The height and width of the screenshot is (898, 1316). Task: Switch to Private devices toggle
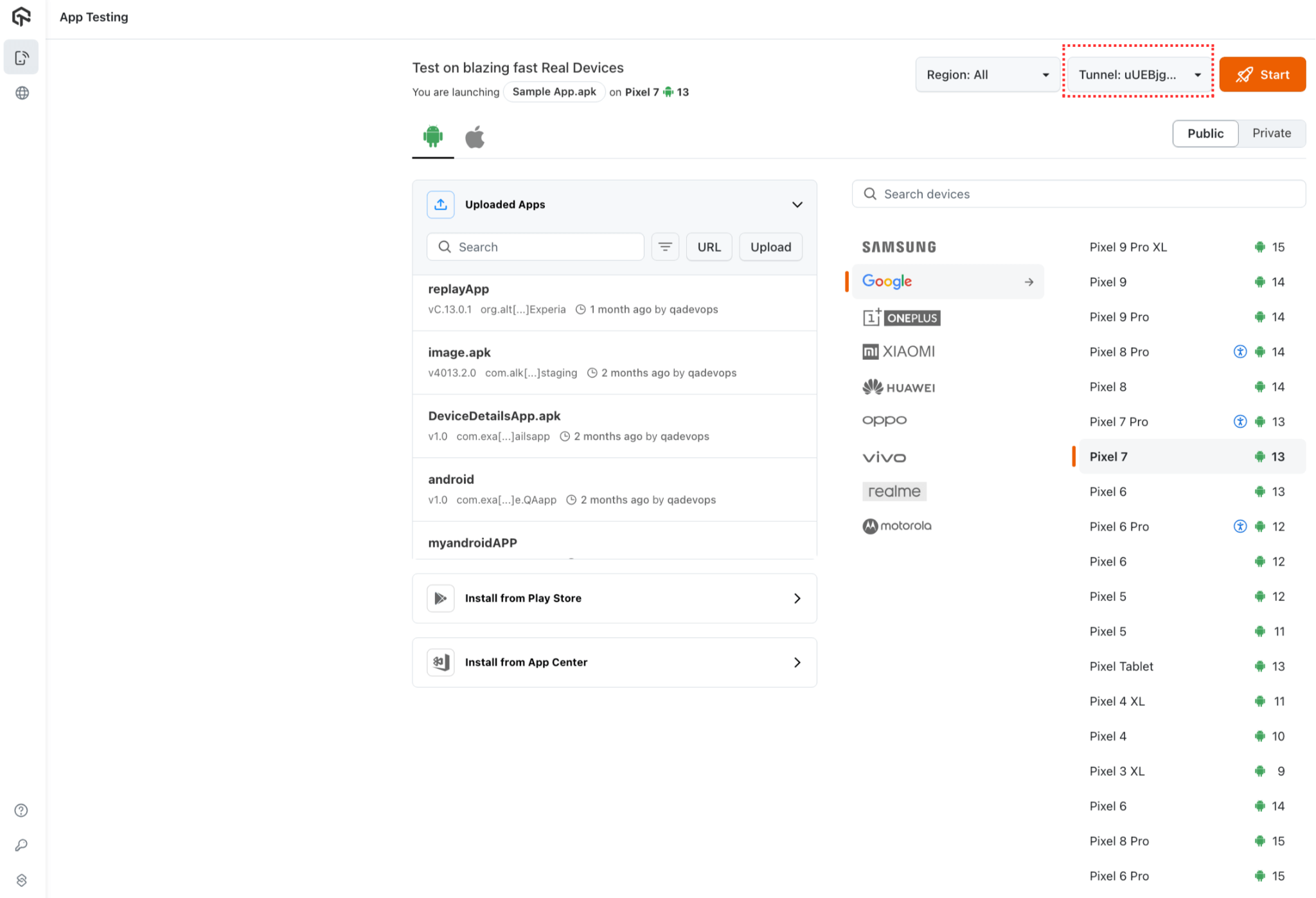1271,133
